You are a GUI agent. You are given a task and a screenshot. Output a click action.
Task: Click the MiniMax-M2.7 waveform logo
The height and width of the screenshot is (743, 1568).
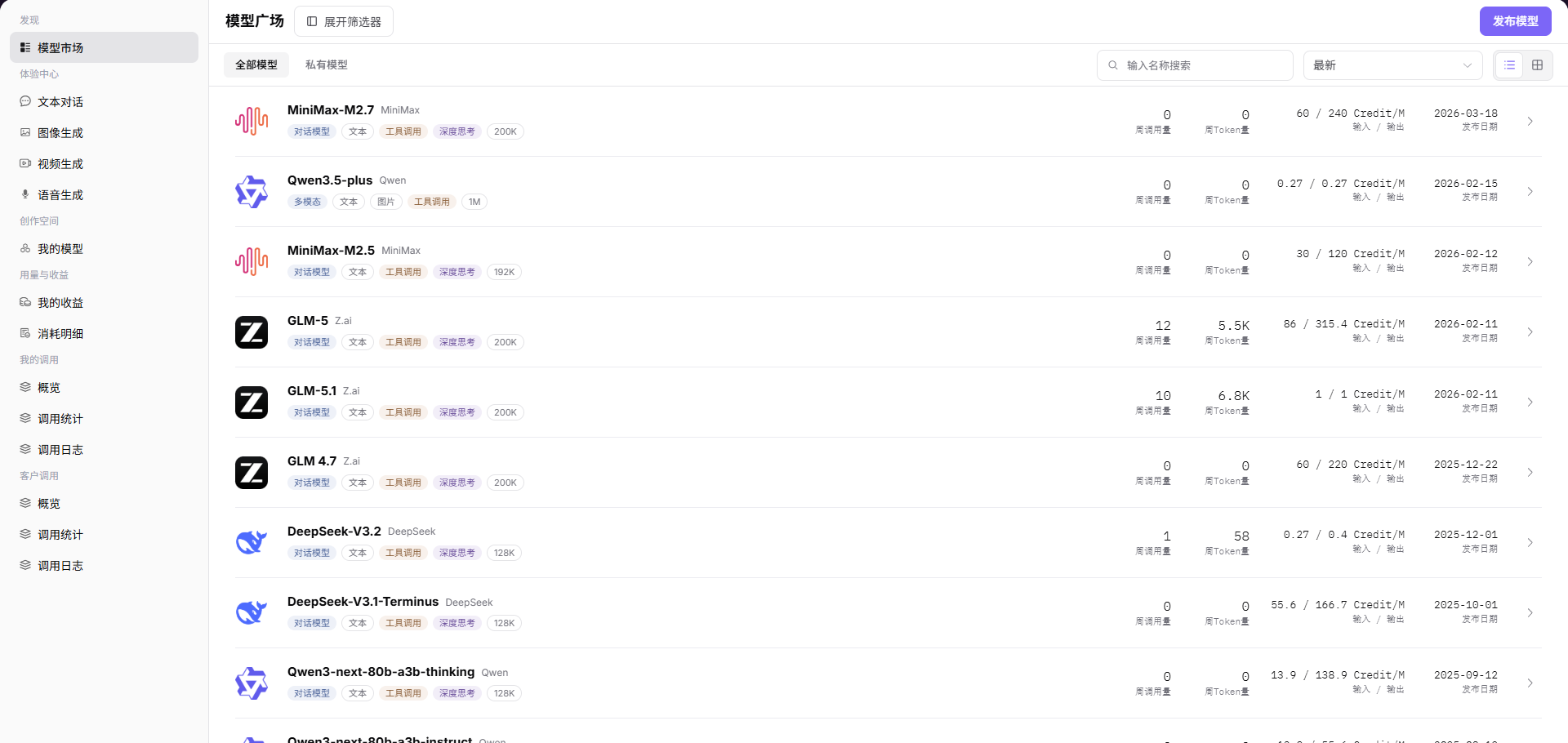(252, 121)
